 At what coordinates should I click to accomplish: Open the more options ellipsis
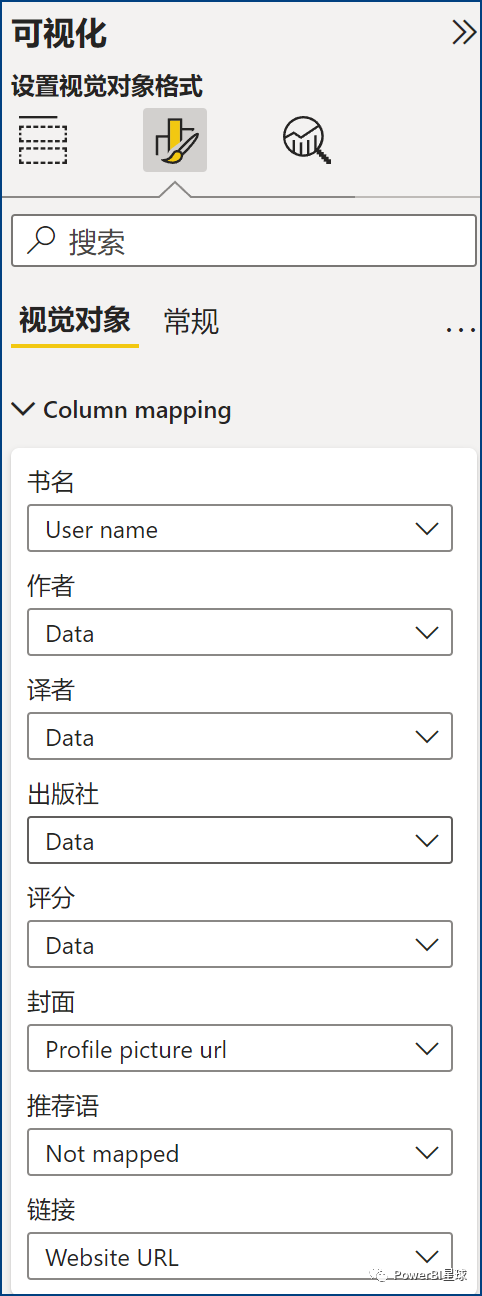pyautogui.click(x=460, y=328)
